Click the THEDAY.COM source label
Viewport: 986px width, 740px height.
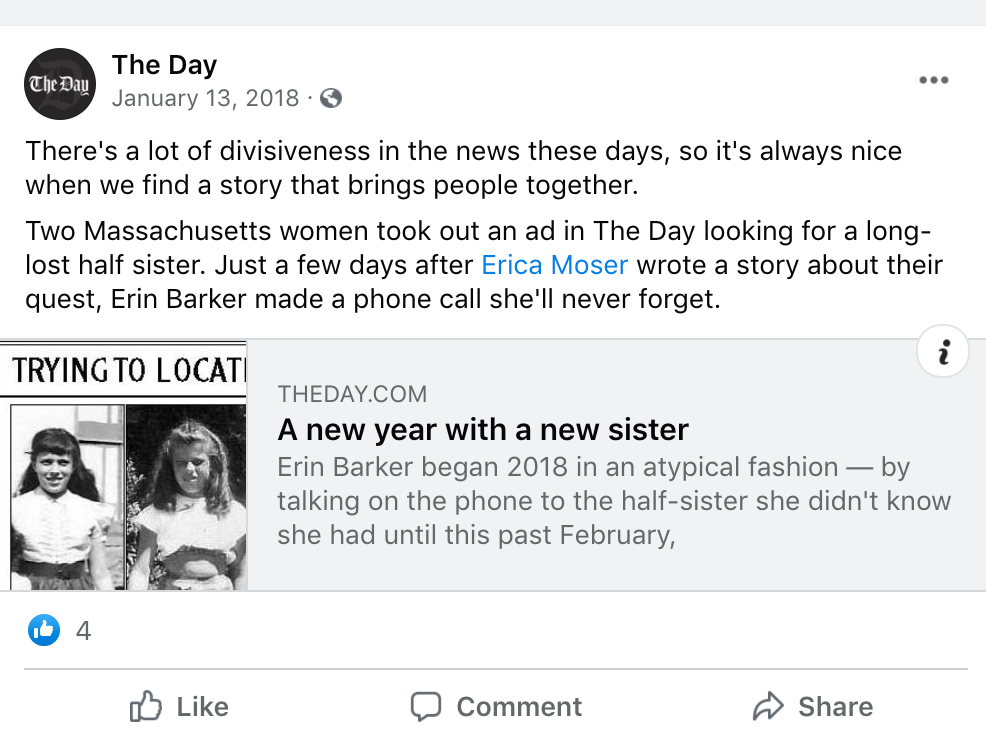(x=352, y=394)
